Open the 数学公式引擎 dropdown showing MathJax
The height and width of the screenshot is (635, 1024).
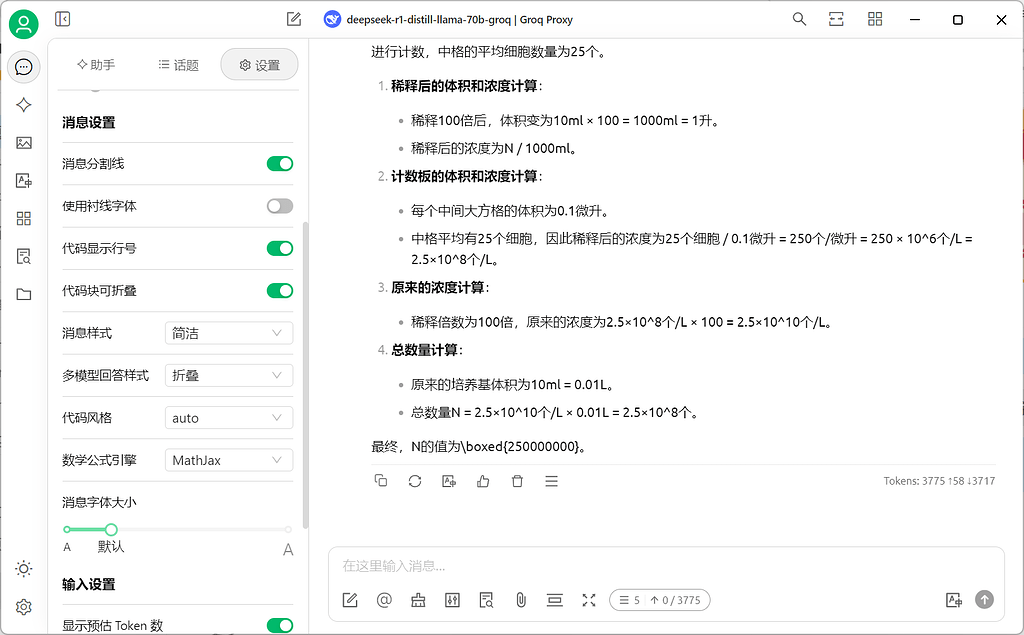[229, 461]
